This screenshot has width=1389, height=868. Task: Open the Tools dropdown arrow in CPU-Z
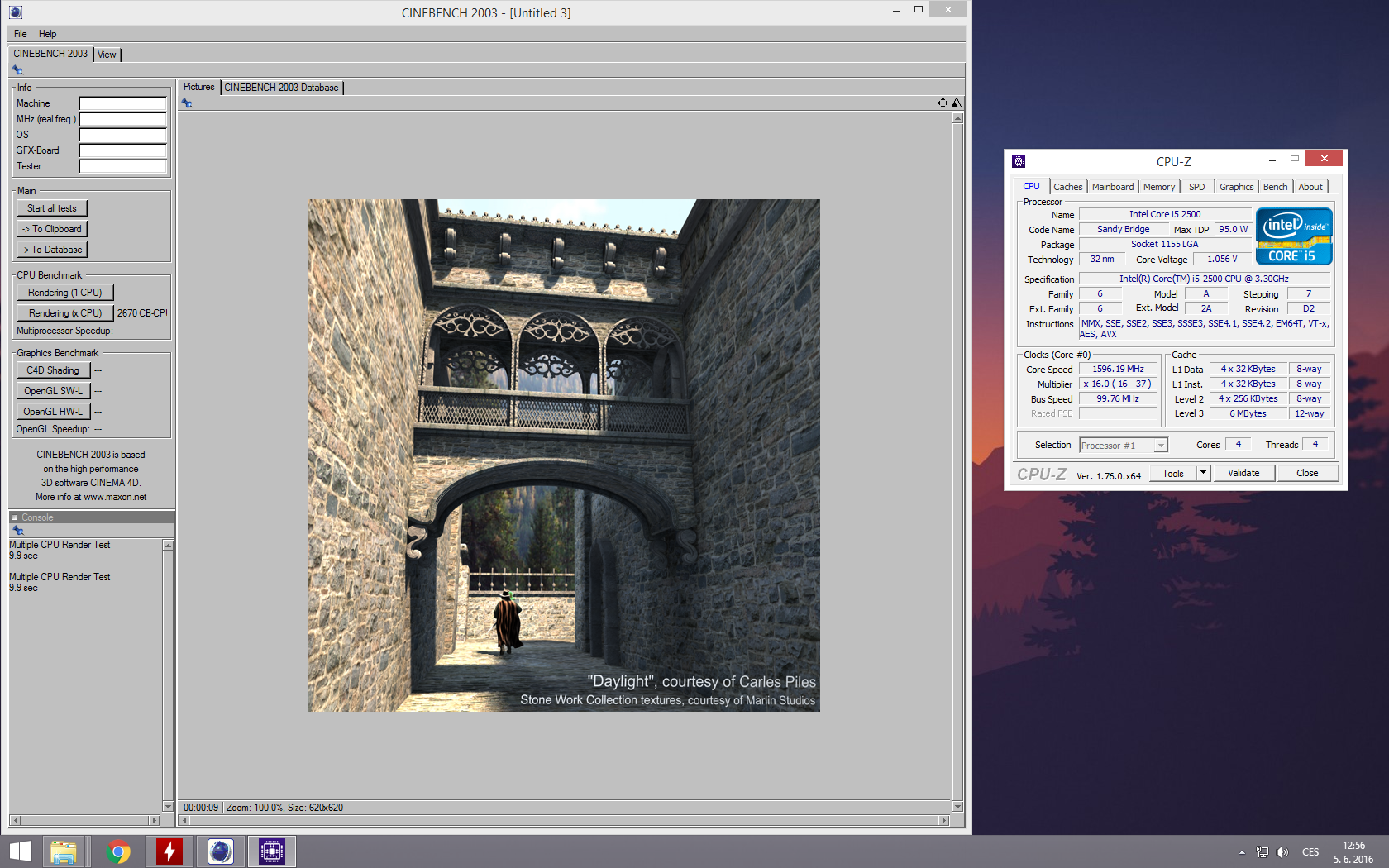coord(1204,473)
